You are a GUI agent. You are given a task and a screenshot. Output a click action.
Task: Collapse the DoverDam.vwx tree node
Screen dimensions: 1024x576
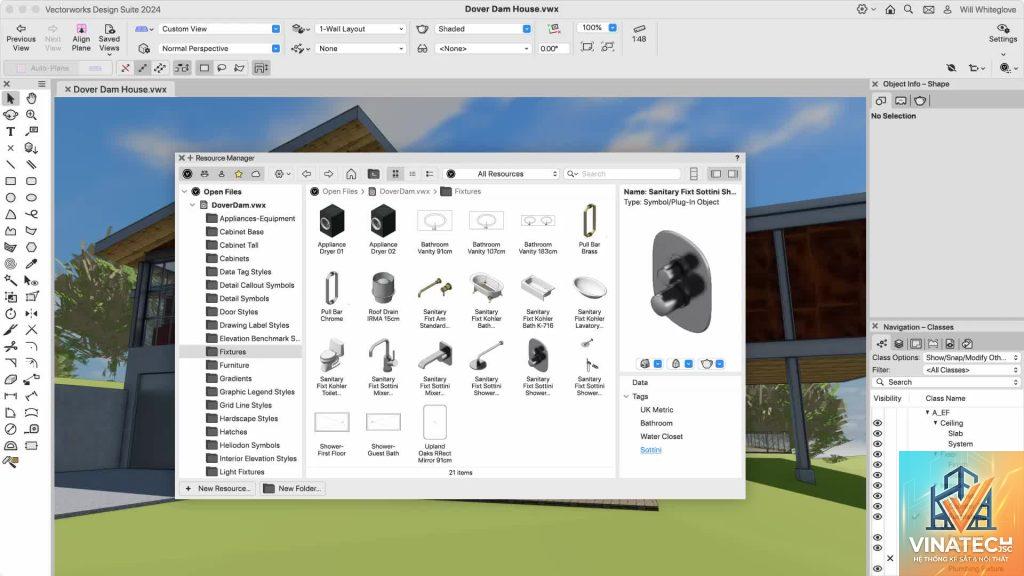tap(193, 205)
